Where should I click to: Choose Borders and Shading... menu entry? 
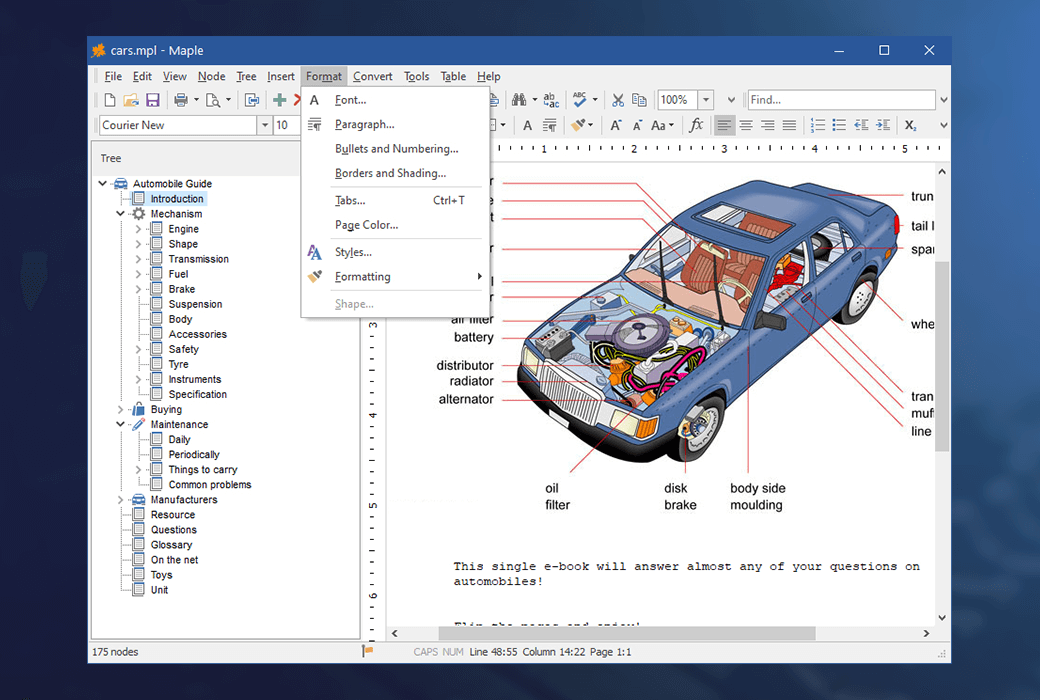pyautogui.click(x=395, y=174)
